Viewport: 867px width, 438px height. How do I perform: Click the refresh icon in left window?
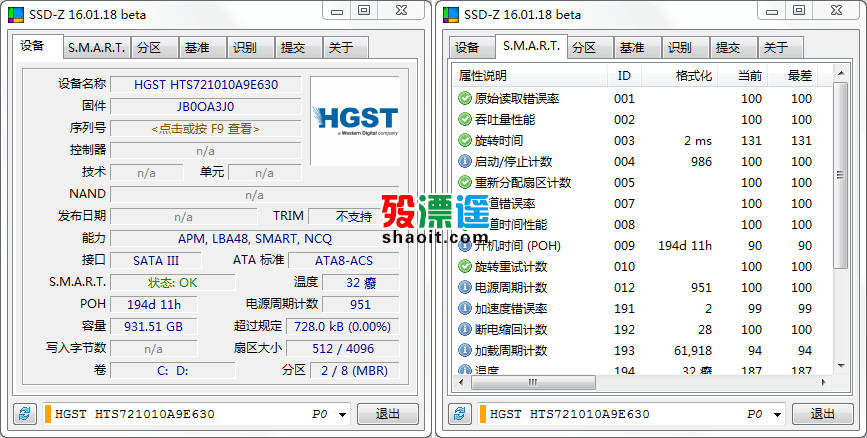[x=25, y=414]
